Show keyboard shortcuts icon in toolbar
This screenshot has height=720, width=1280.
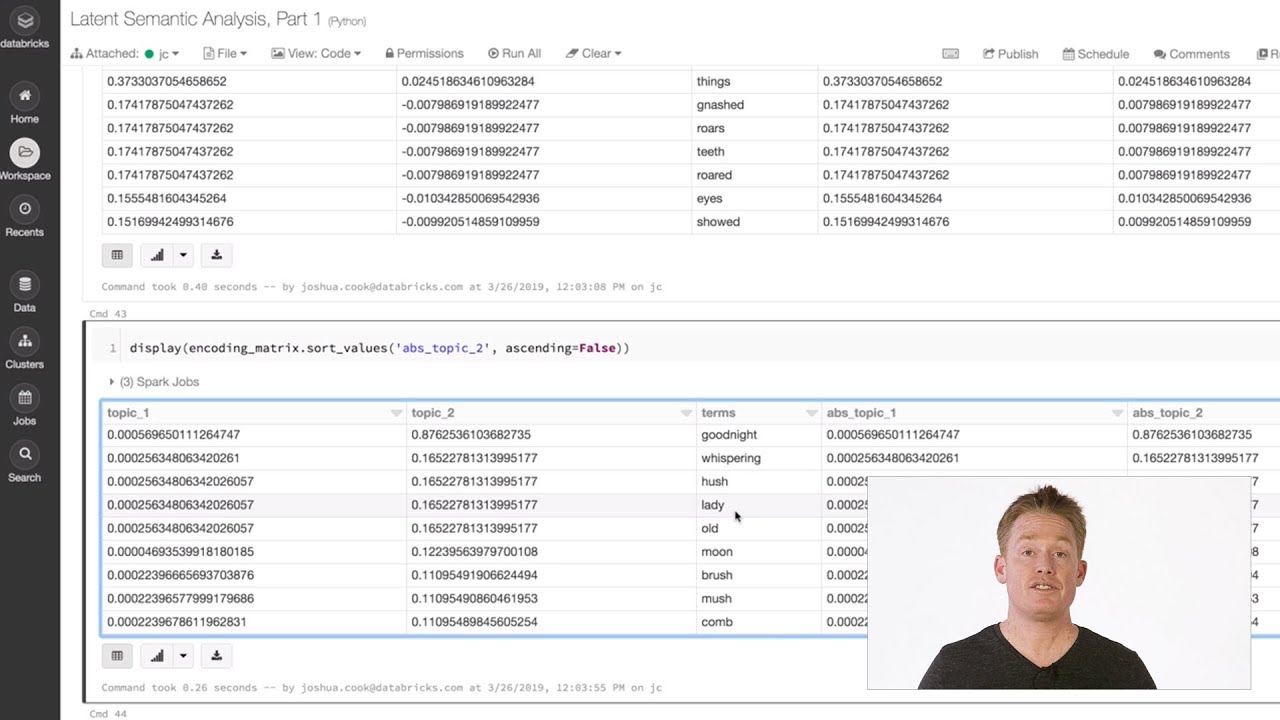(950, 54)
